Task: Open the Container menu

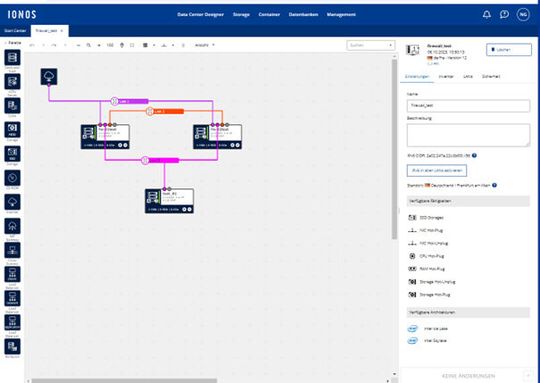Action: pyautogui.click(x=269, y=14)
